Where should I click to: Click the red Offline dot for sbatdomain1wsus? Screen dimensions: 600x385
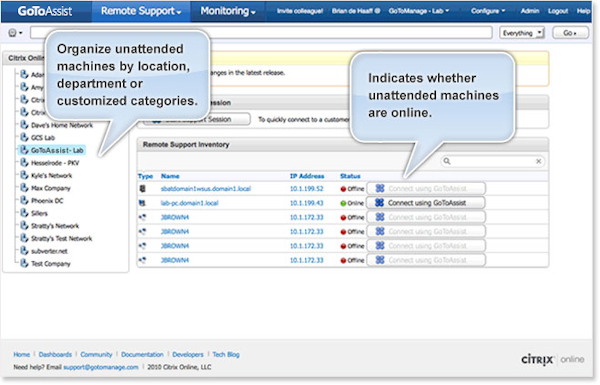click(343, 189)
